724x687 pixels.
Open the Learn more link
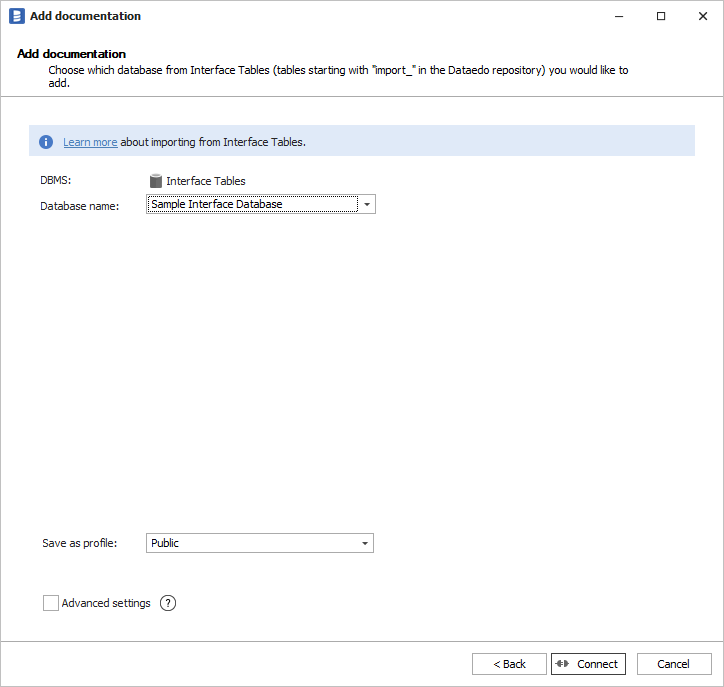coord(90,142)
